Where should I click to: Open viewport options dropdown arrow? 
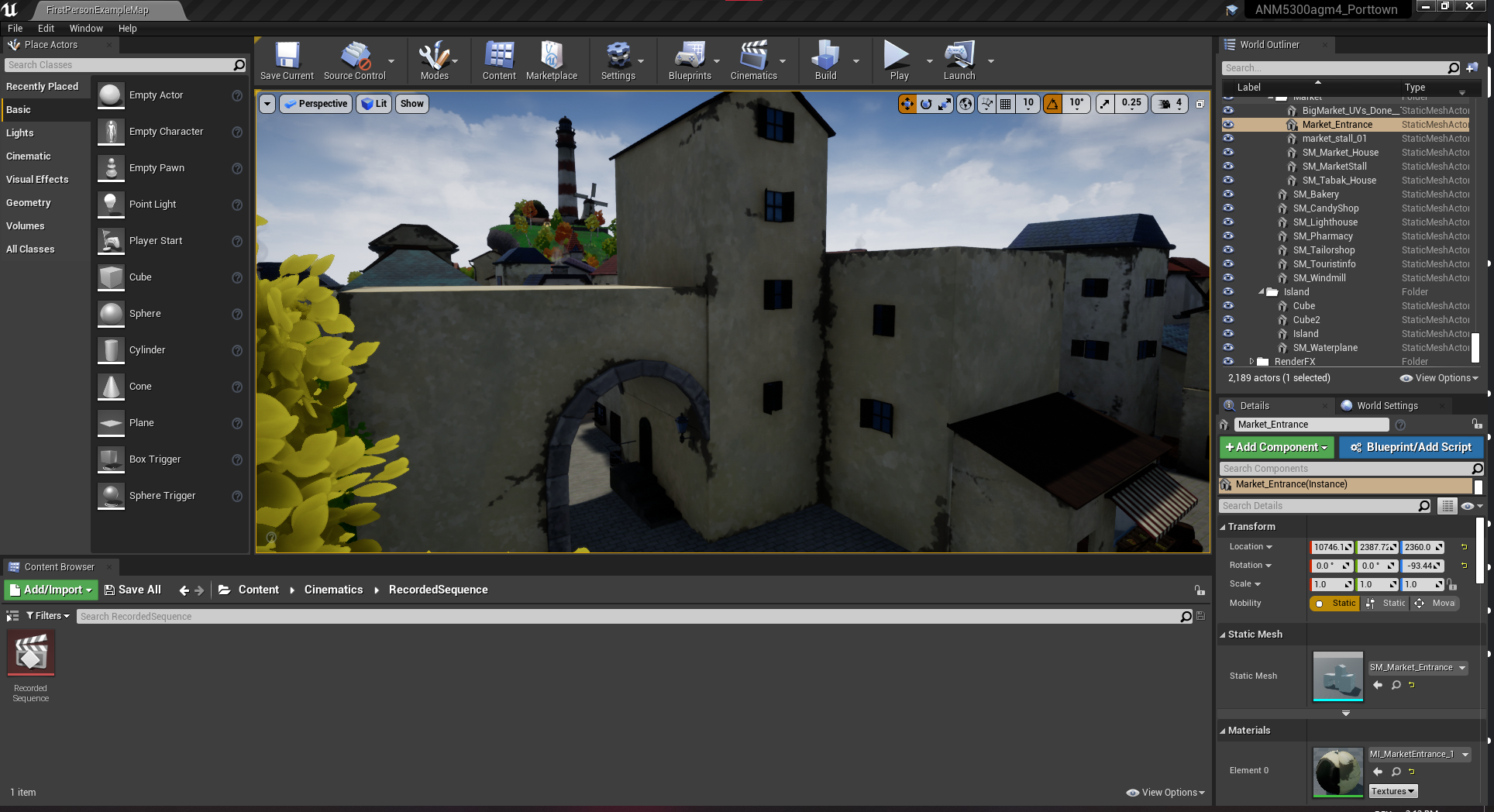click(x=267, y=104)
